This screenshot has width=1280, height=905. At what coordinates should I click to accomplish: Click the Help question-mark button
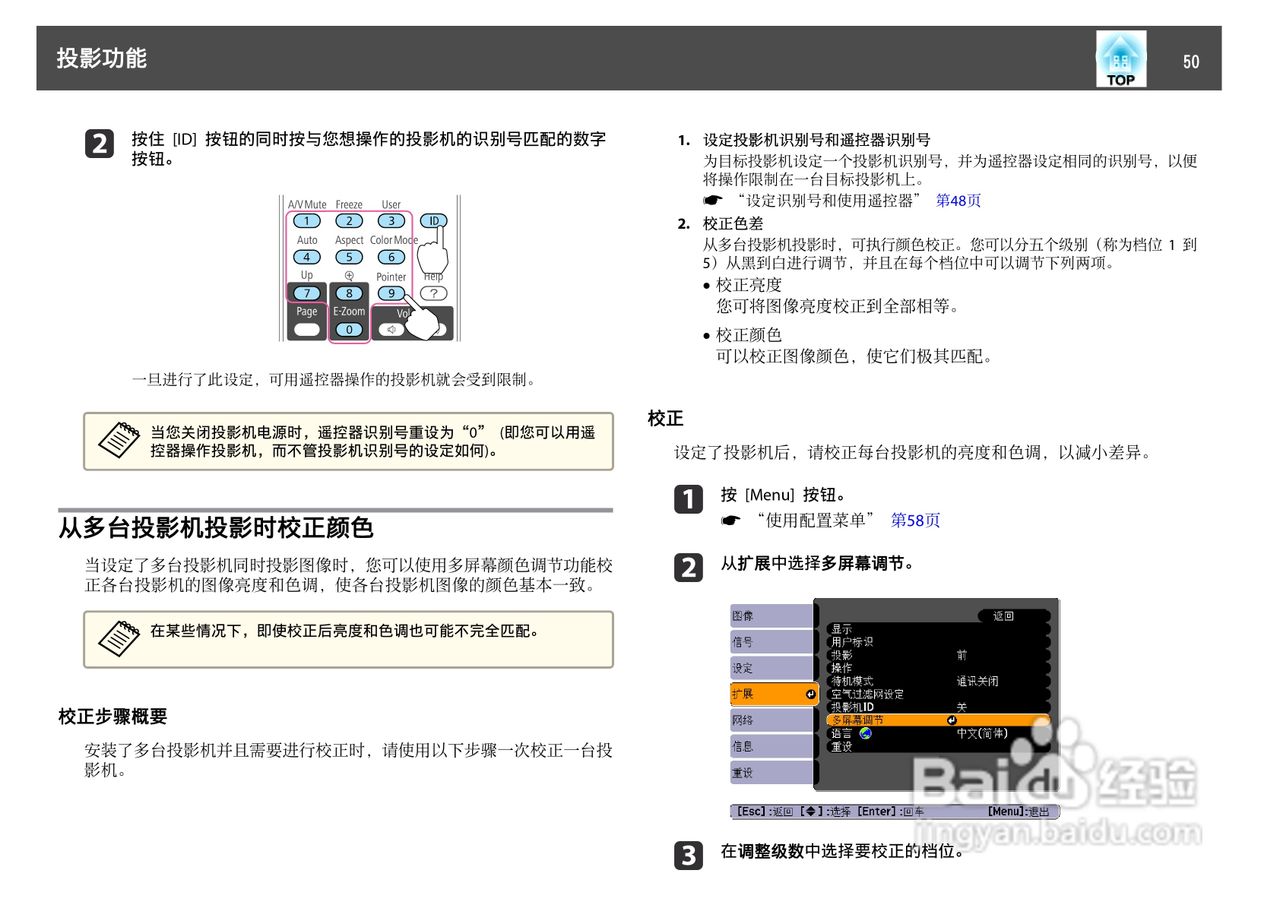[435, 292]
